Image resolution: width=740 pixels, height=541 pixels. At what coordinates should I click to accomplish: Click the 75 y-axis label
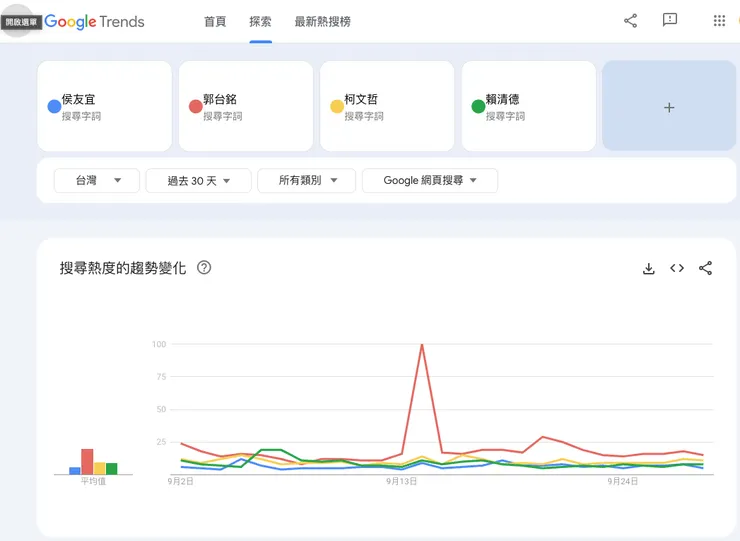pyautogui.click(x=161, y=377)
